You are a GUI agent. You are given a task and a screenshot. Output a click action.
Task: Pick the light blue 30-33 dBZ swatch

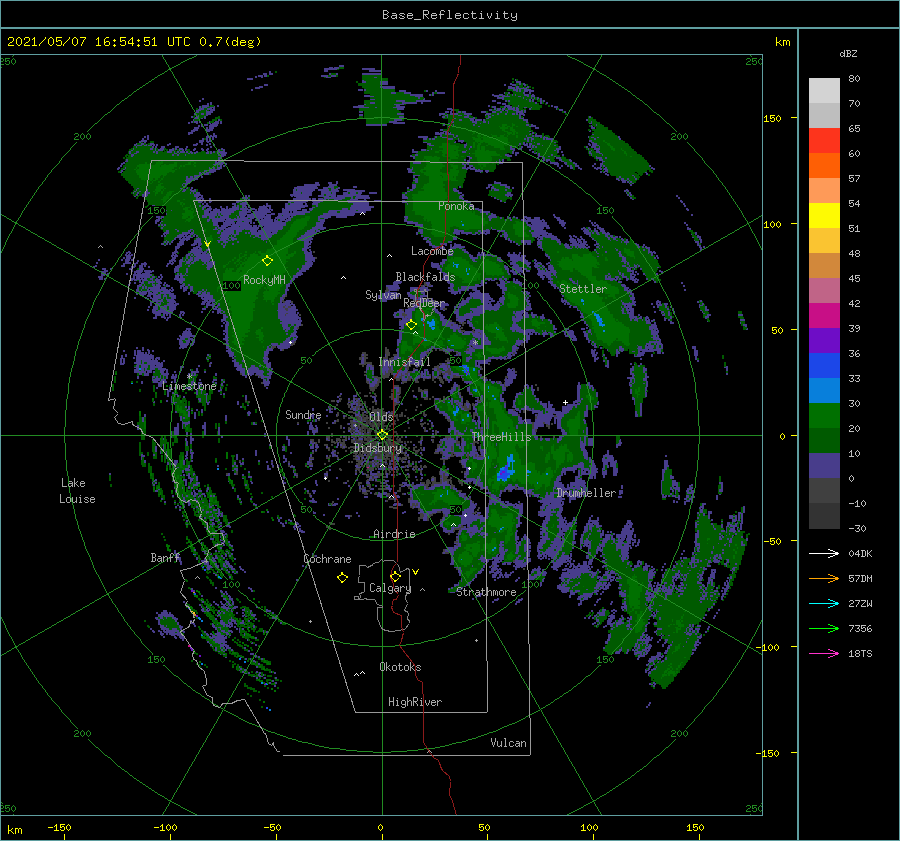[x=824, y=390]
